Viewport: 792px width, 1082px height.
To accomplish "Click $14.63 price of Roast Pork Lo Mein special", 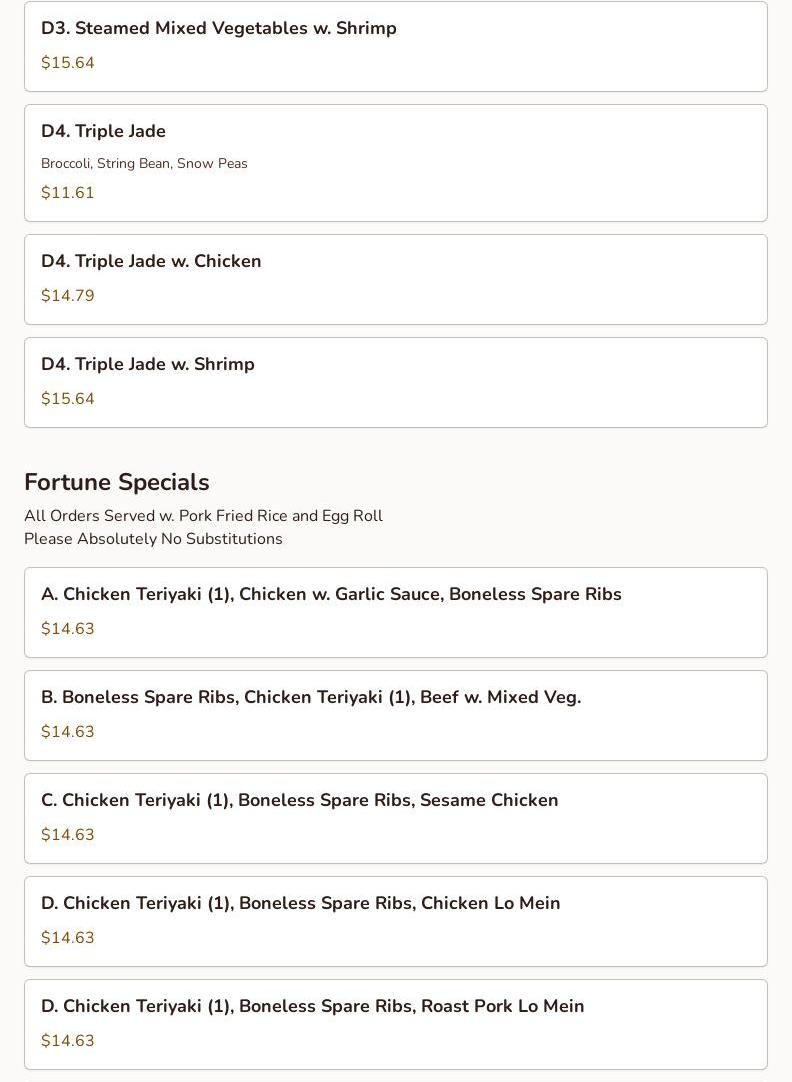I will pos(68,1041).
